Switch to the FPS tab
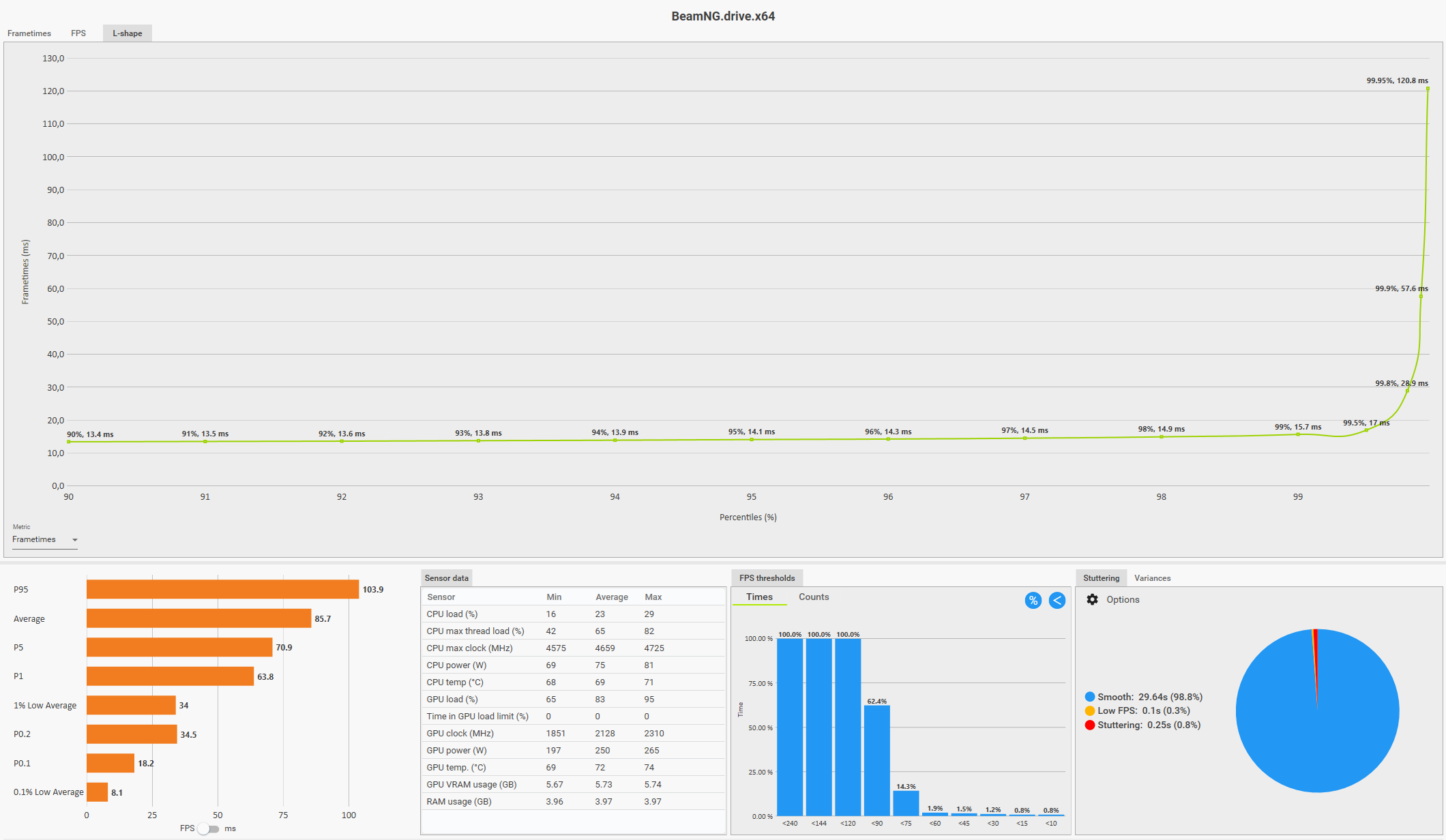This screenshot has height=840, width=1446. [78, 33]
